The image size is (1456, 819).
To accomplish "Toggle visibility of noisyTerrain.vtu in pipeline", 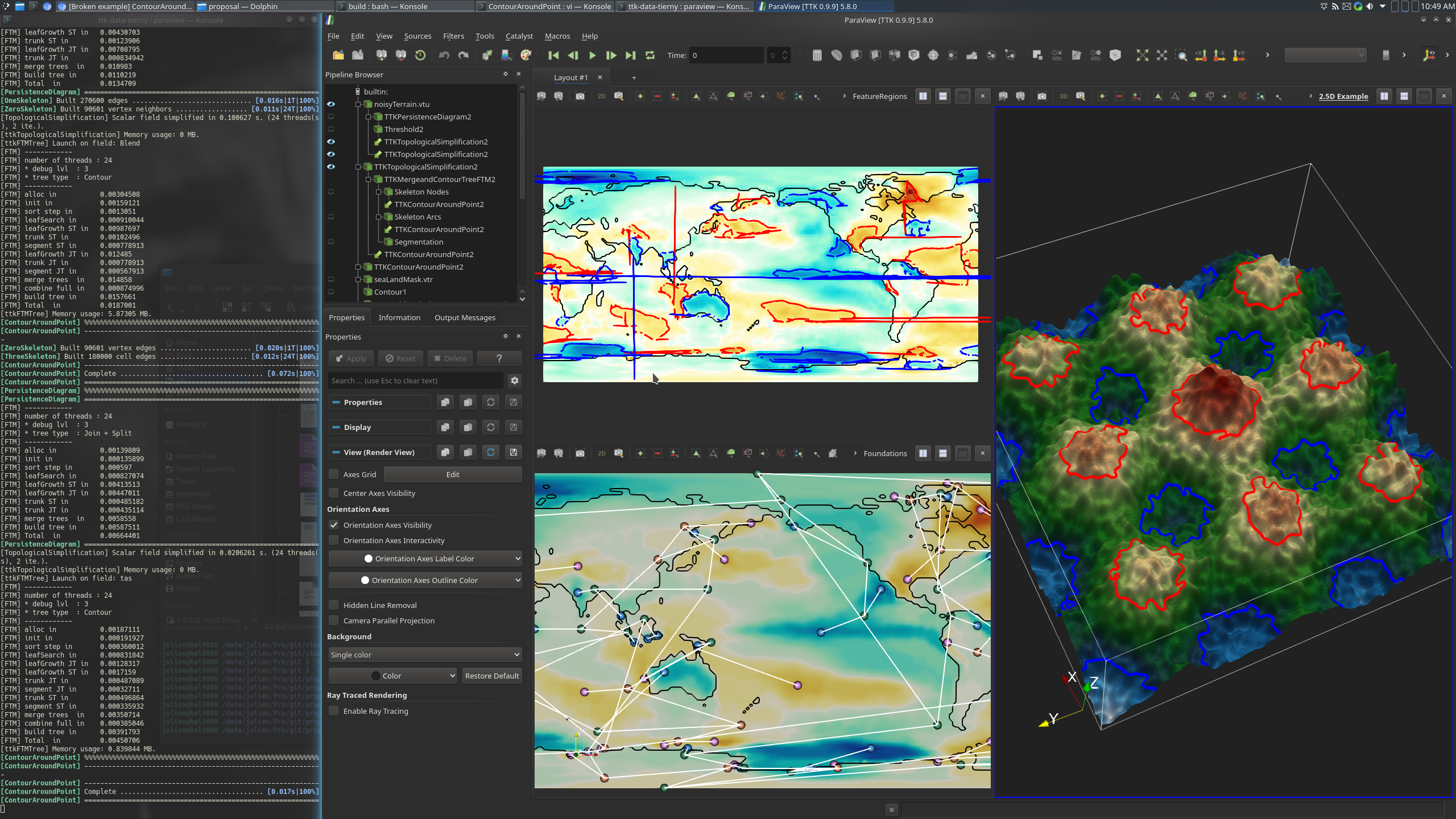I will (332, 104).
